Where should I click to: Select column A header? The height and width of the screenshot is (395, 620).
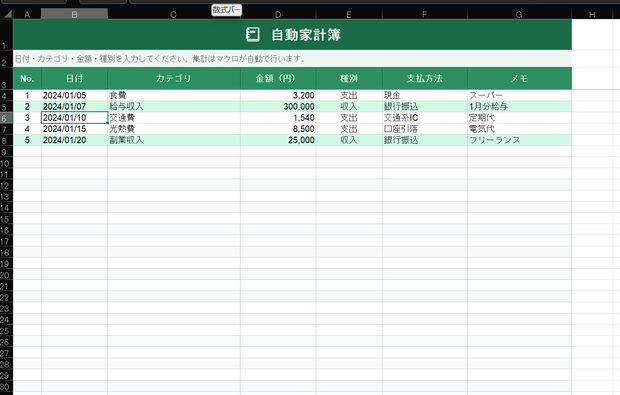pos(27,15)
